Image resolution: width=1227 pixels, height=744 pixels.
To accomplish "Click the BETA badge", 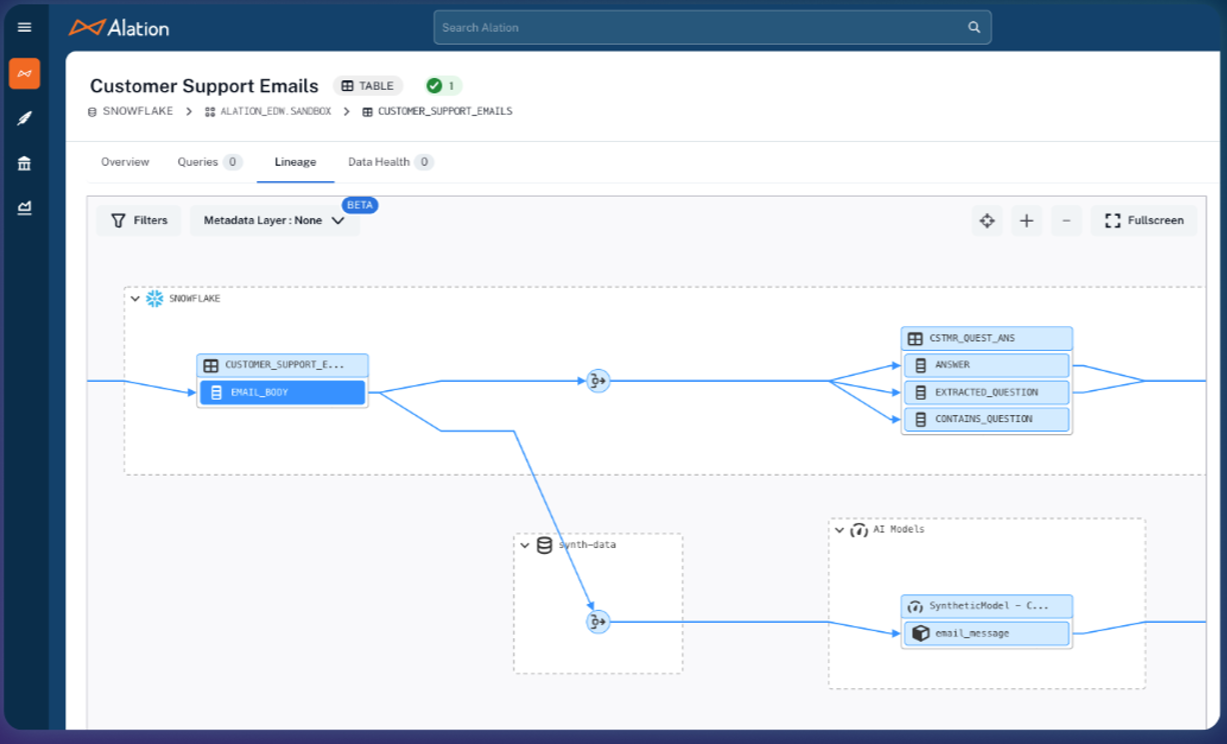I will pyautogui.click(x=360, y=205).
